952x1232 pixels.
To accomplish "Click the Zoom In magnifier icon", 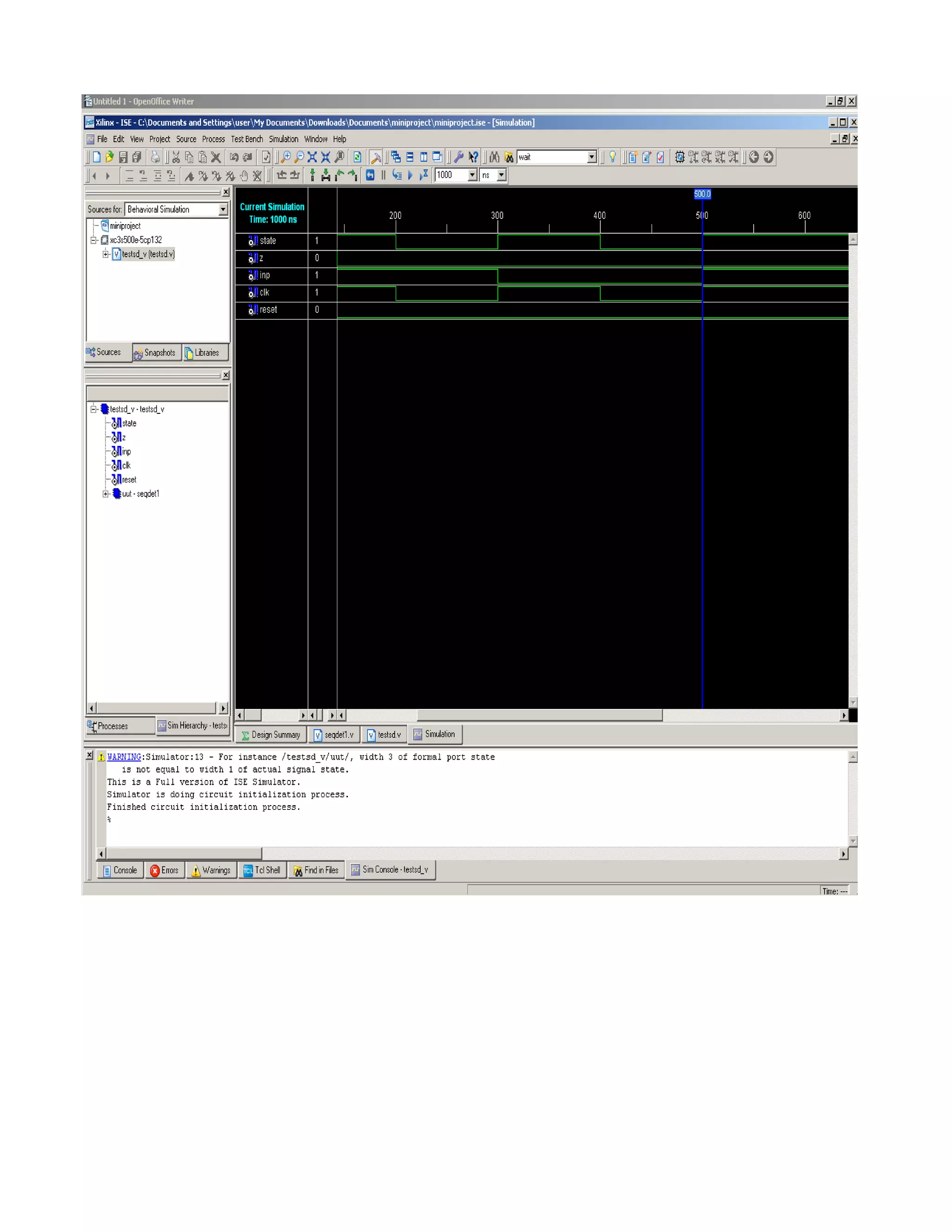I will point(286,157).
